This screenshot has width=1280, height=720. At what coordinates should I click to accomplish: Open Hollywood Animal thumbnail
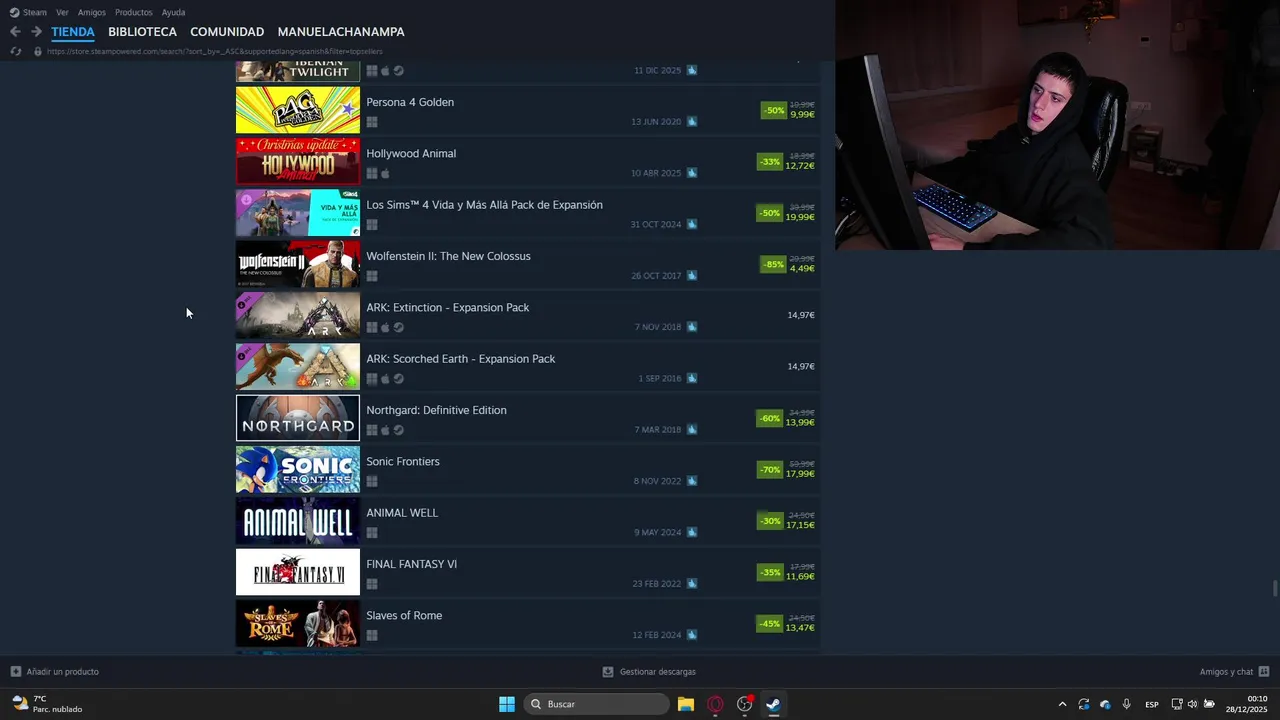(298, 161)
